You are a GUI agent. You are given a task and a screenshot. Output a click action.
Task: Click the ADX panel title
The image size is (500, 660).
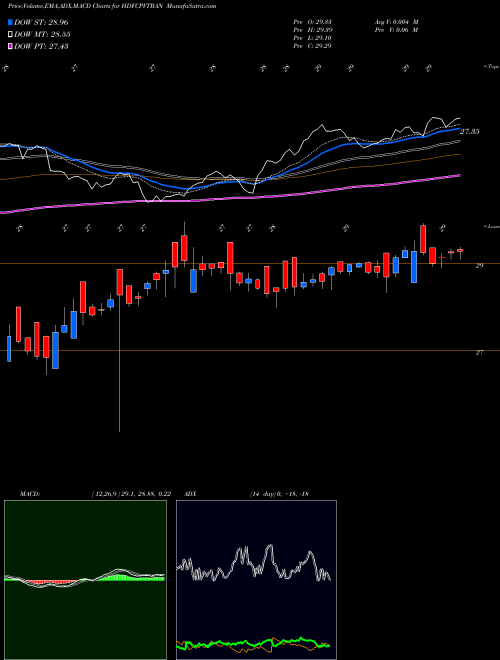[190, 494]
